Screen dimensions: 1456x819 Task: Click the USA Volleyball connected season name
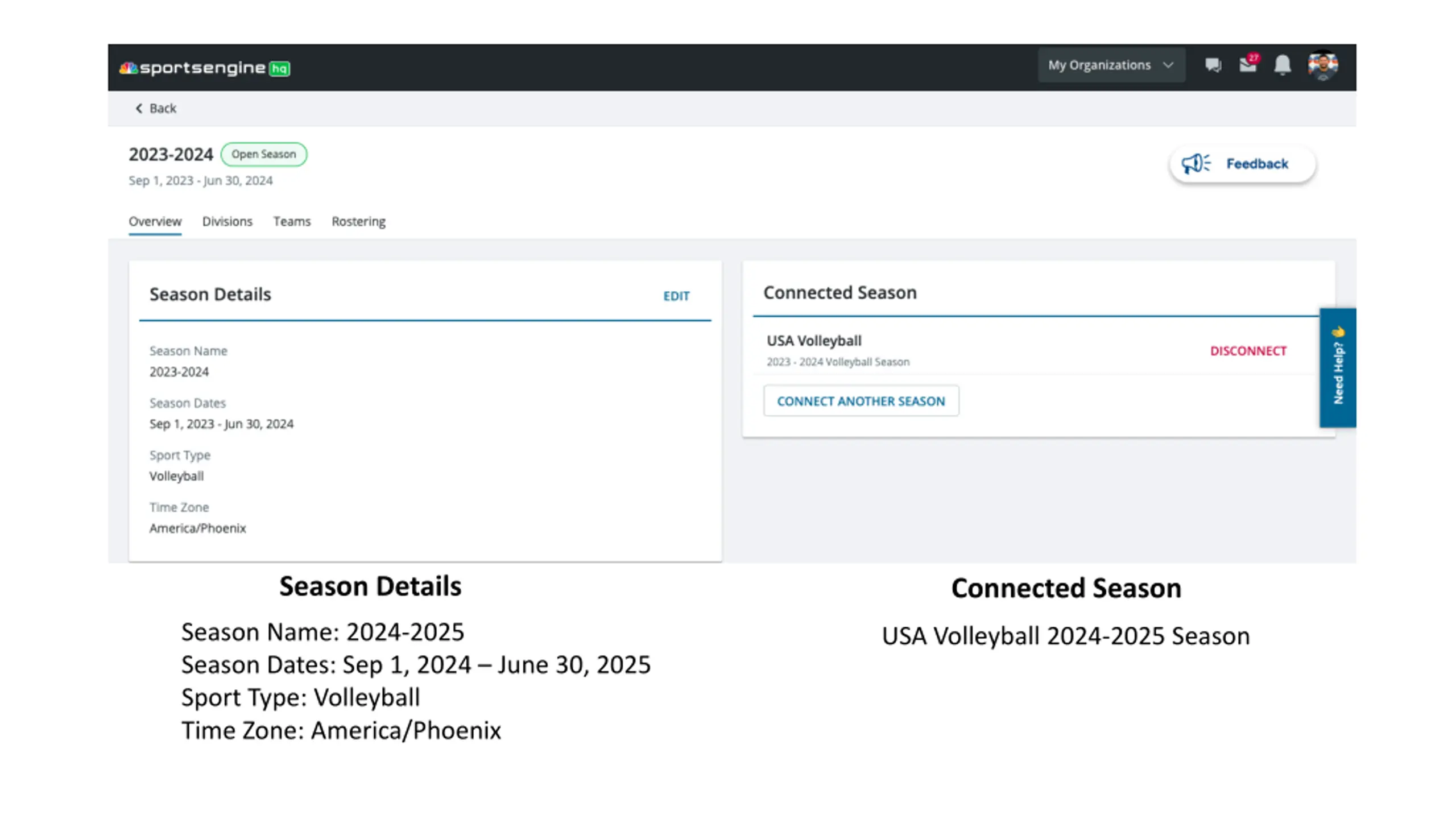pyautogui.click(x=814, y=341)
